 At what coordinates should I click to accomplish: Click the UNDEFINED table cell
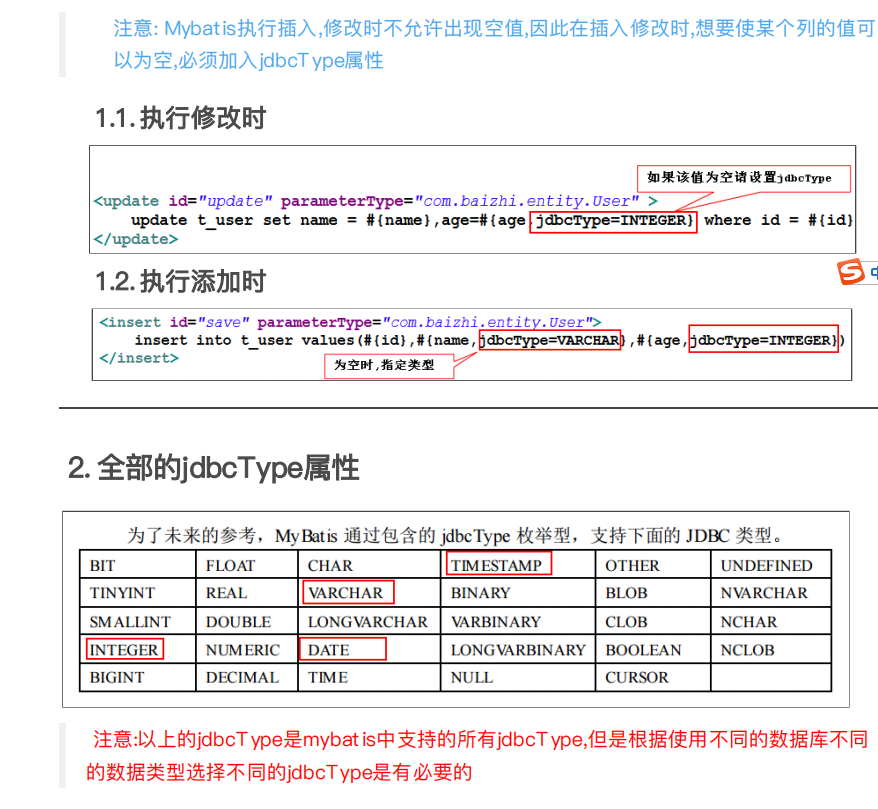tap(771, 564)
